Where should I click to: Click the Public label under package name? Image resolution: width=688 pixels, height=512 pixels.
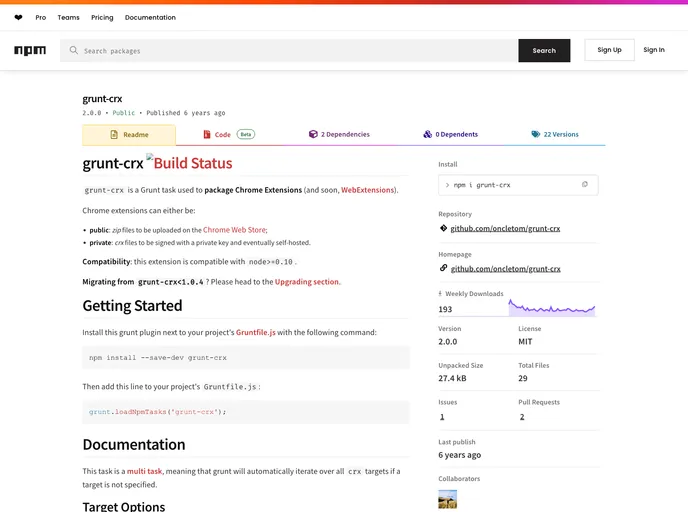(124, 113)
